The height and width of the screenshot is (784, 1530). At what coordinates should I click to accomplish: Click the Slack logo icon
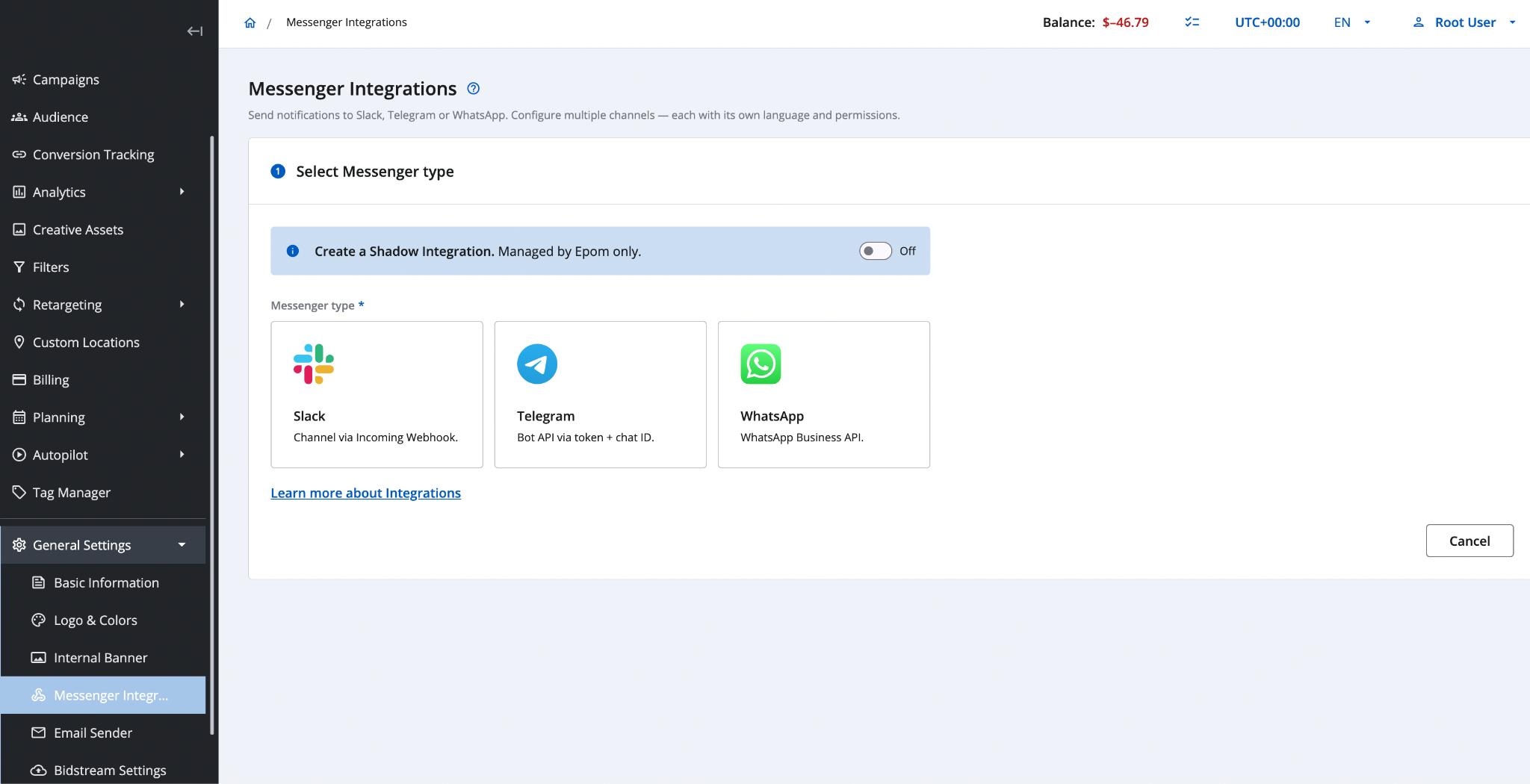314,364
